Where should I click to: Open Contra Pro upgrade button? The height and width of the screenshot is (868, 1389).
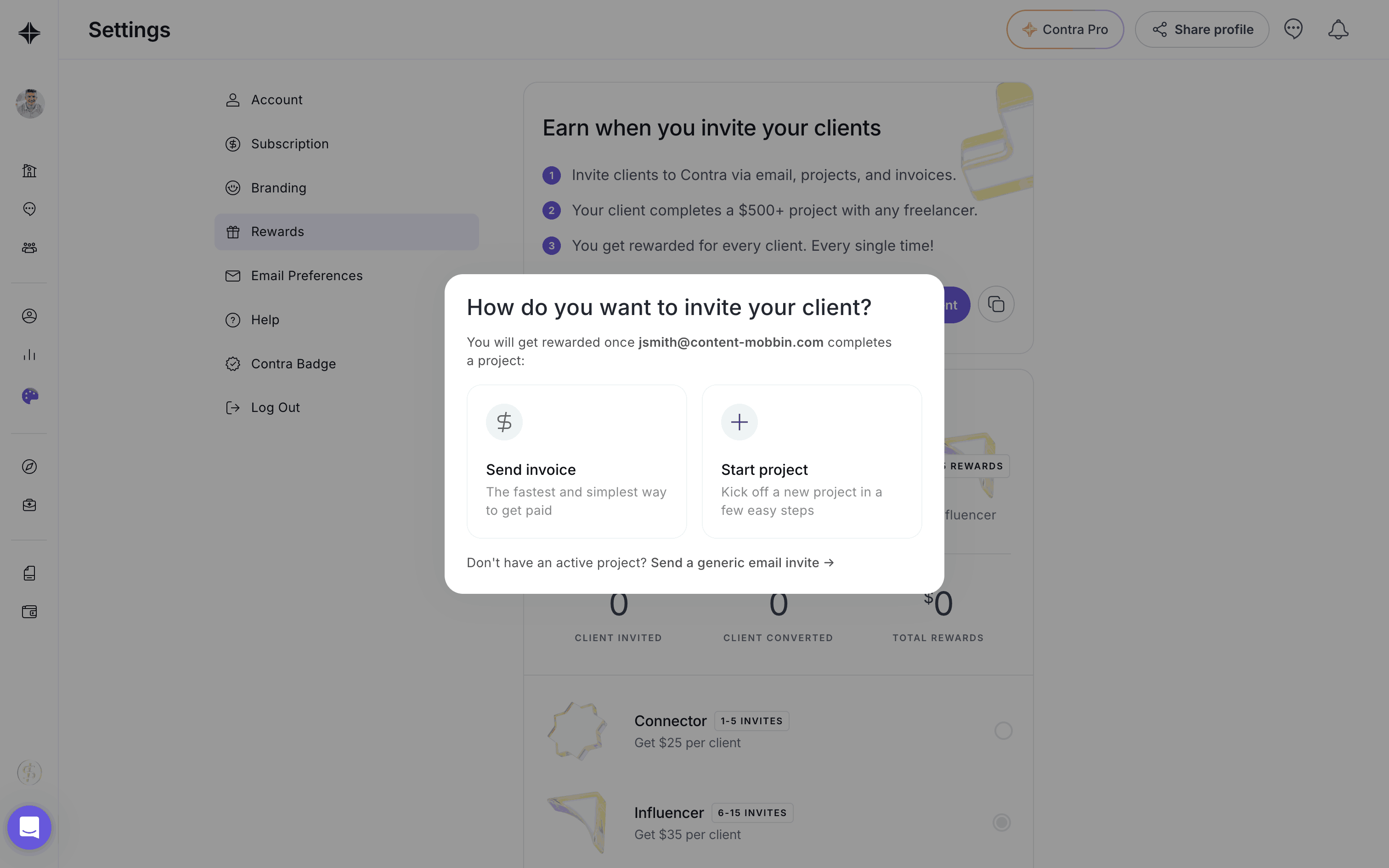click(1065, 29)
